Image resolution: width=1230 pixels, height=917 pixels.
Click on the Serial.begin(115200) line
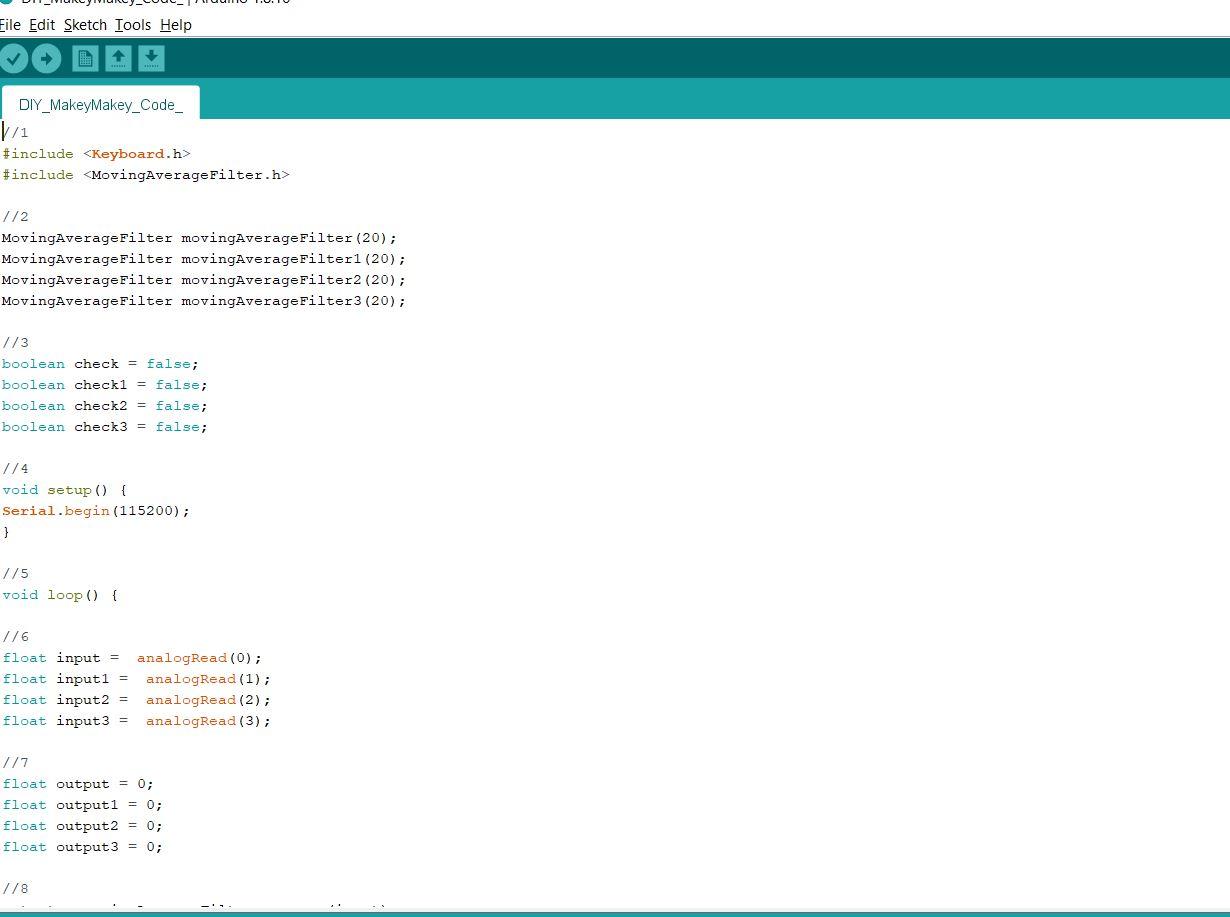tap(96, 511)
